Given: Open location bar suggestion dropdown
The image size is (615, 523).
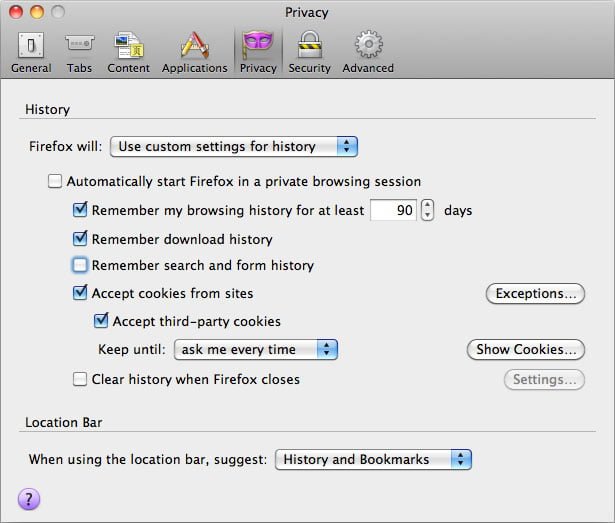Looking at the screenshot, I should tap(372, 460).
